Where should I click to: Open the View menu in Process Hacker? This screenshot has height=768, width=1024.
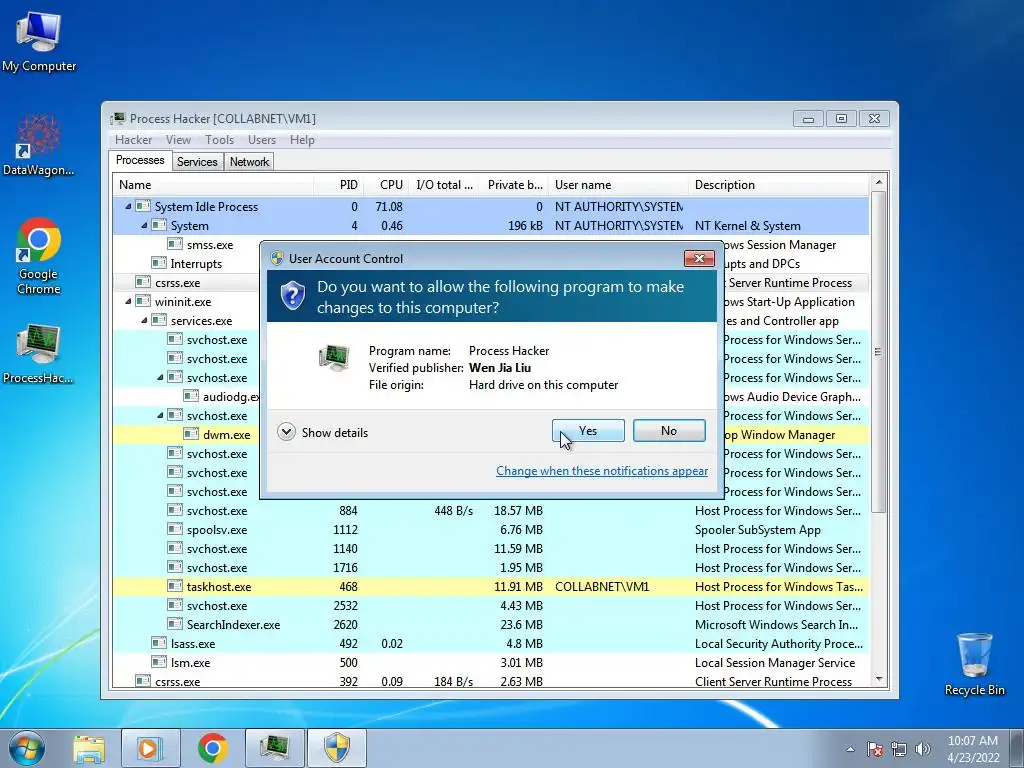pyautogui.click(x=178, y=140)
